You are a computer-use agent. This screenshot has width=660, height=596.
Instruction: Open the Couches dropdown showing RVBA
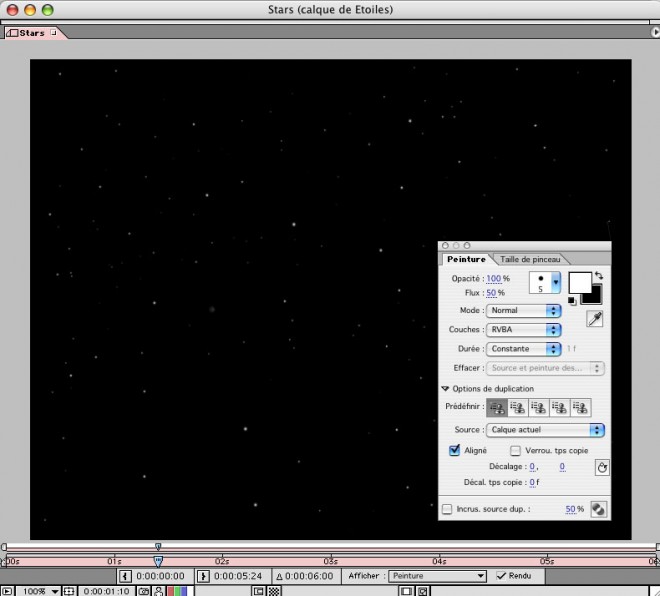[x=523, y=329]
